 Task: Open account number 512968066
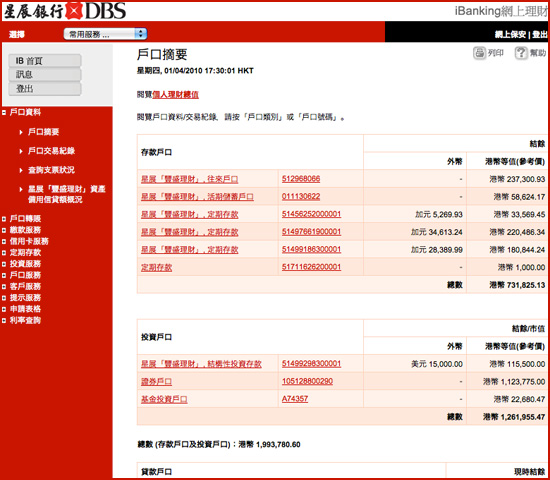coord(301,179)
